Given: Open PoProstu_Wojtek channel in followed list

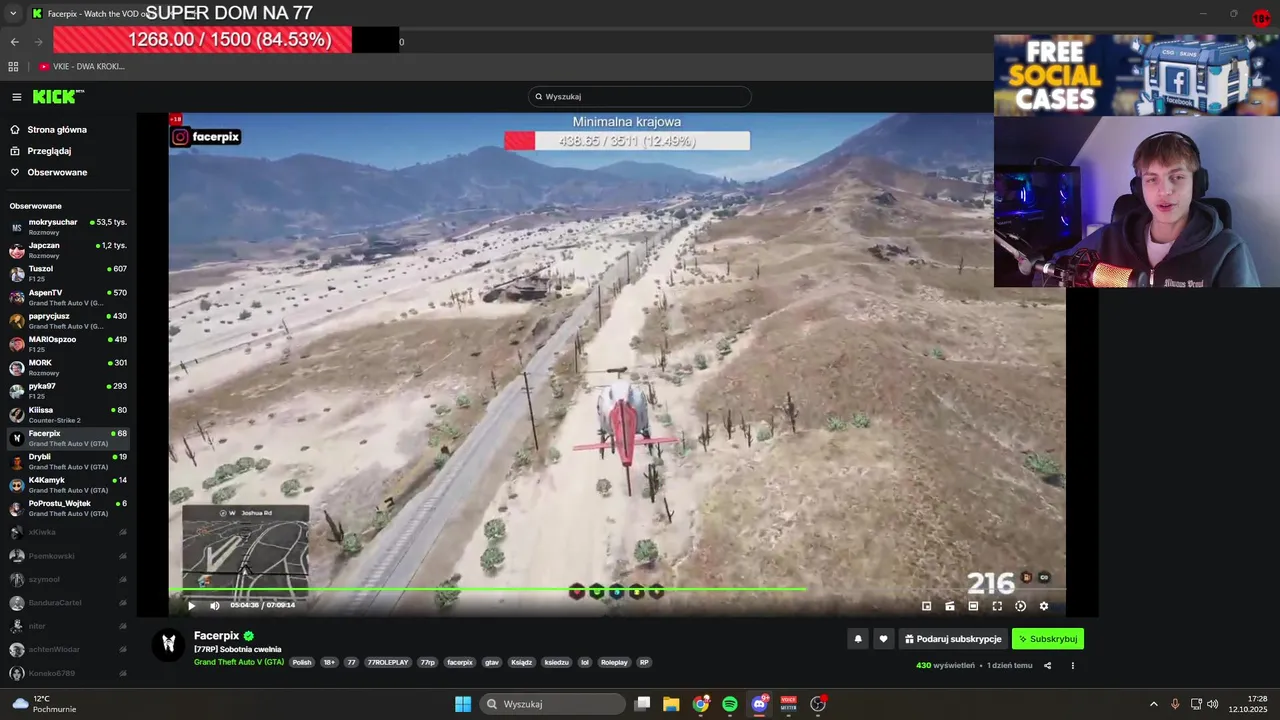Looking at the screenshot, I should 67,508.
